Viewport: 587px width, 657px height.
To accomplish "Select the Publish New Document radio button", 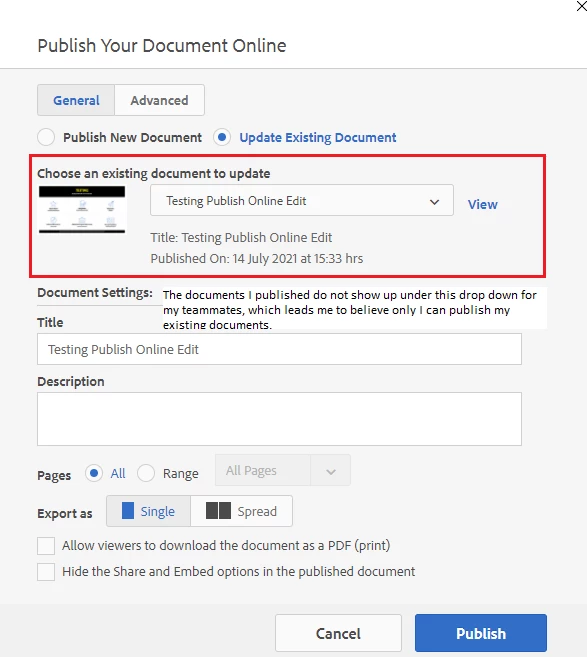I will click(x=46, y=137).
